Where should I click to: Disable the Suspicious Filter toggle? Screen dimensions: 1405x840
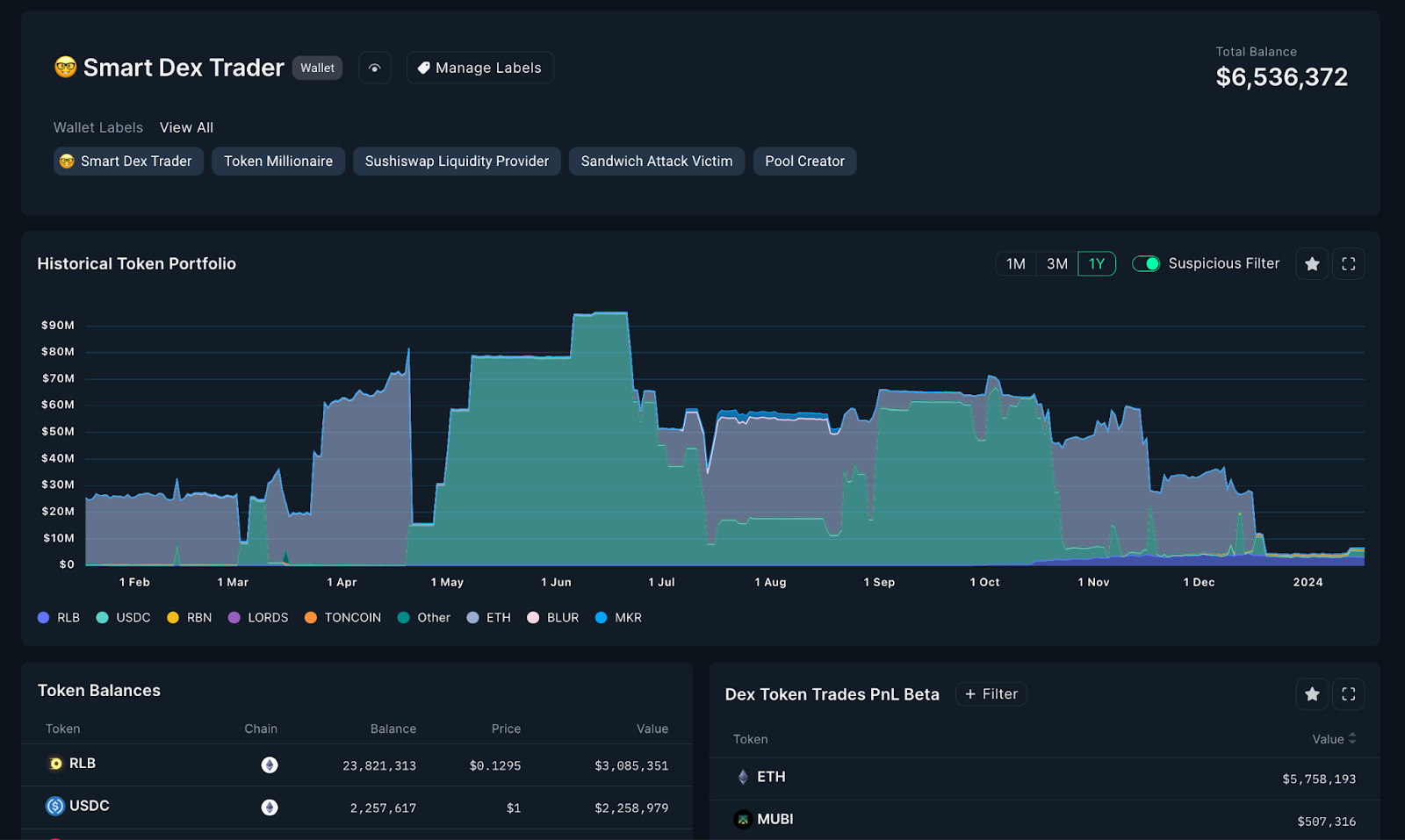coord(1146,263)
